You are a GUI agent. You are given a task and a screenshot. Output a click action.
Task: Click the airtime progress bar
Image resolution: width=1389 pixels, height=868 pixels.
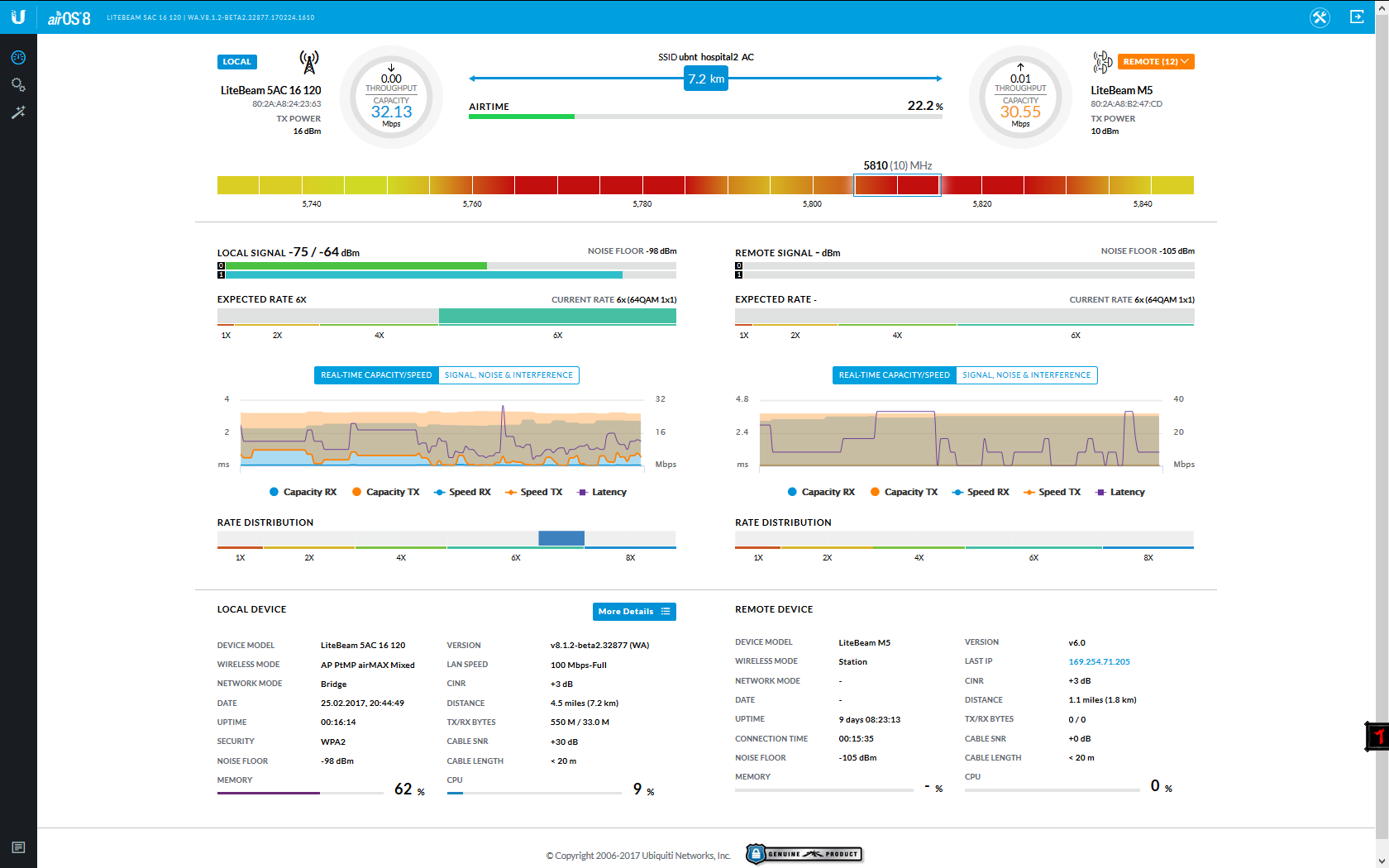(x=705, y=117)
